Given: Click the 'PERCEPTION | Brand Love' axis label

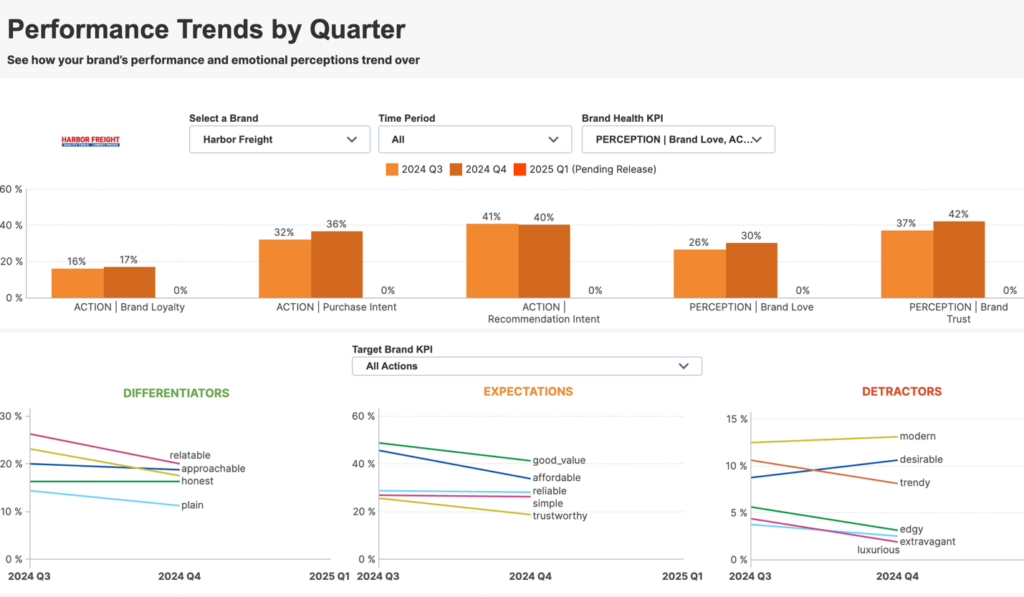Looking at the screenshot, I should [x=752, y=308].
